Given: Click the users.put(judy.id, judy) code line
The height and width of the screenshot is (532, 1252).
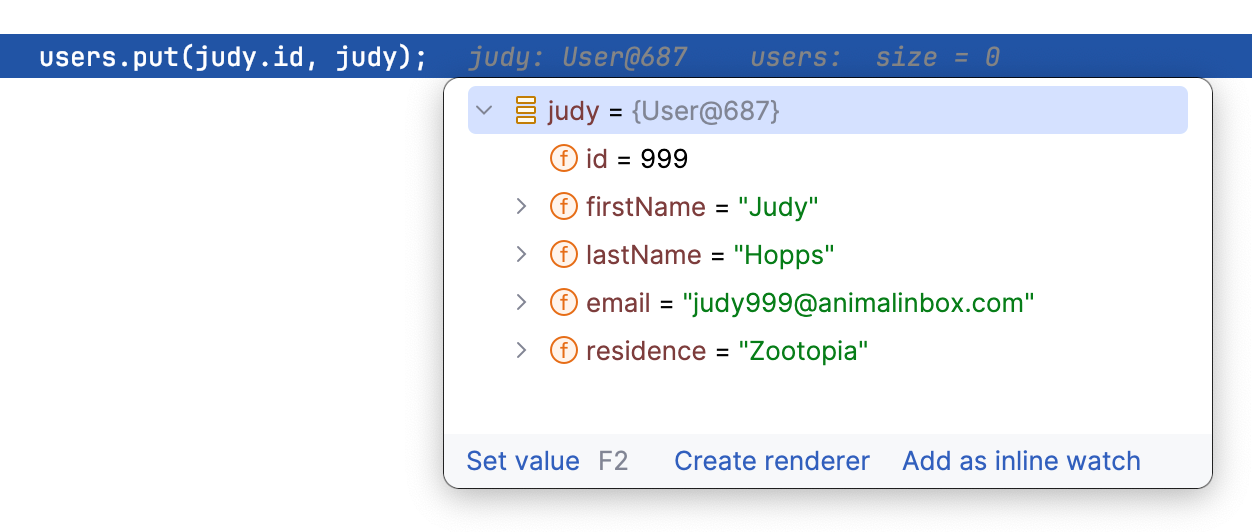Looking at the screenshot, I should 233,58.
